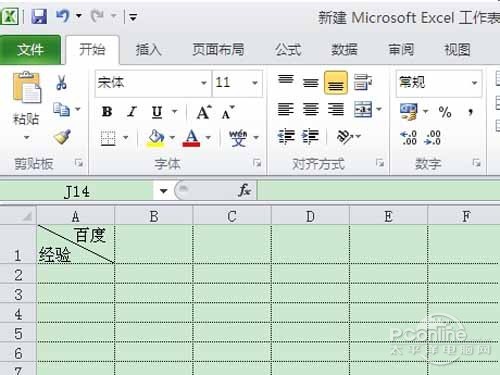Click the wén phonetic guide icon

[238, 138]
